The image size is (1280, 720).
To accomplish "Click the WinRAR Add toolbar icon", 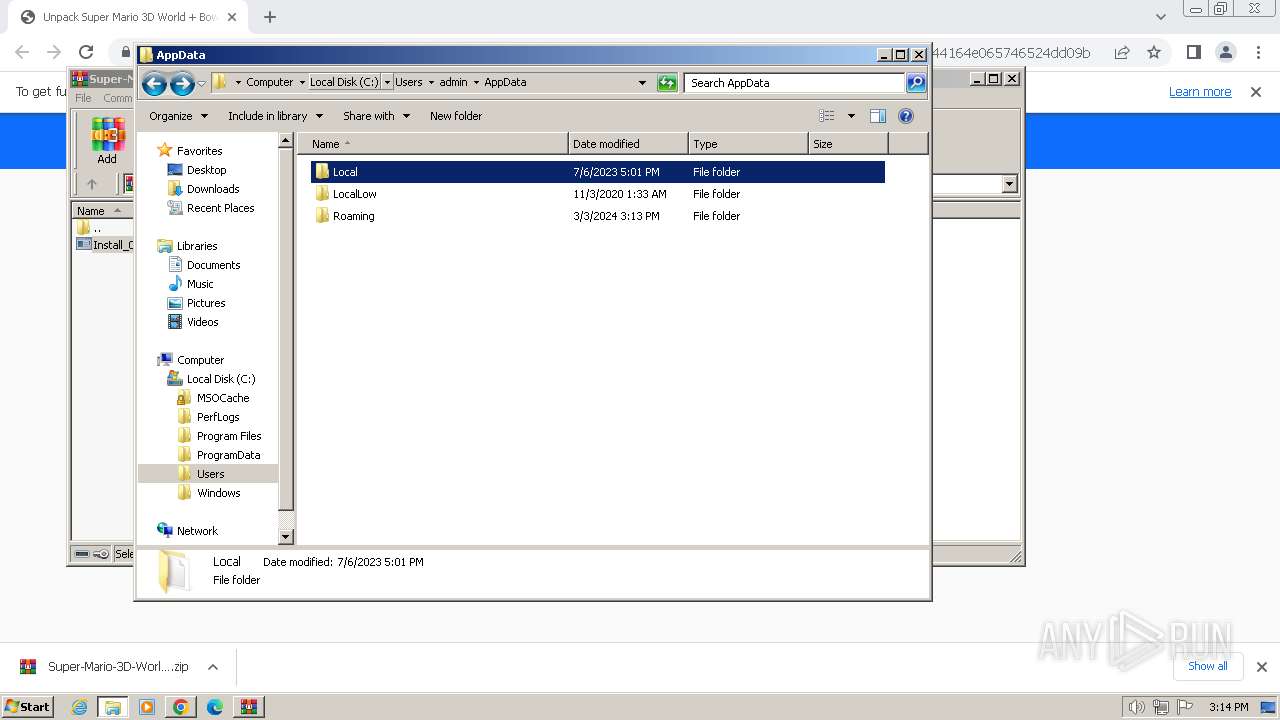I will (x=107, y=141).
